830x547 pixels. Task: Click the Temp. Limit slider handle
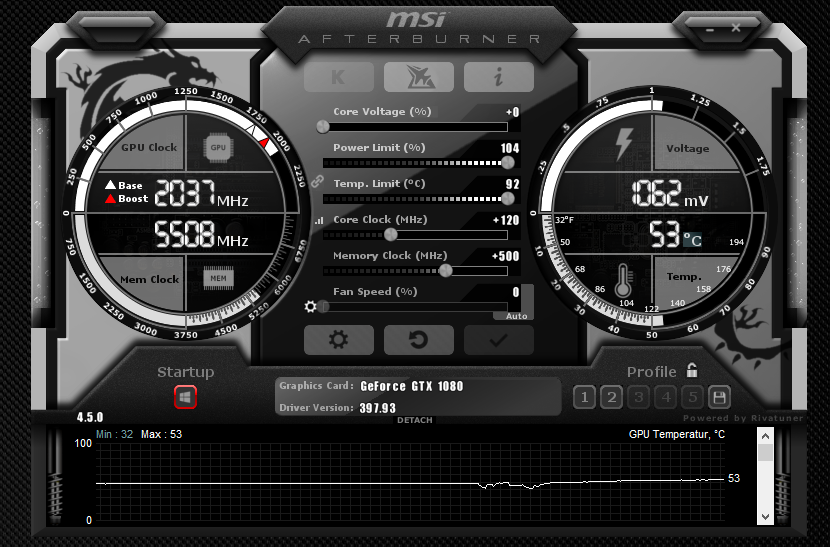click(x=508, y=199)
